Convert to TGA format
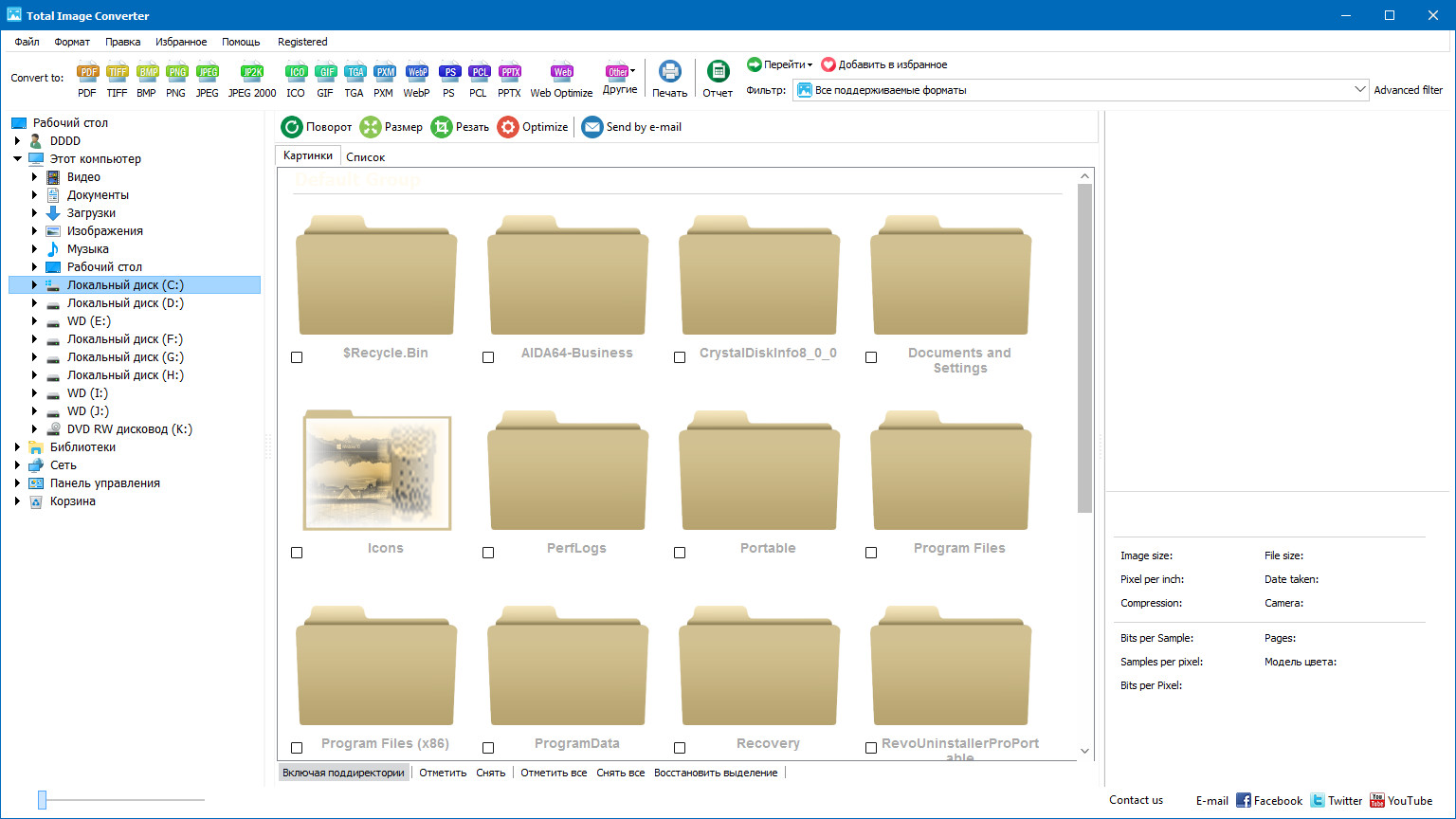This screenshot has width=1456, height=819. point(355,73)
